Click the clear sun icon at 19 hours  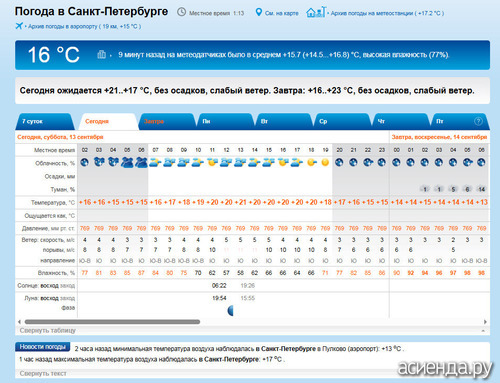click(325, 162)
